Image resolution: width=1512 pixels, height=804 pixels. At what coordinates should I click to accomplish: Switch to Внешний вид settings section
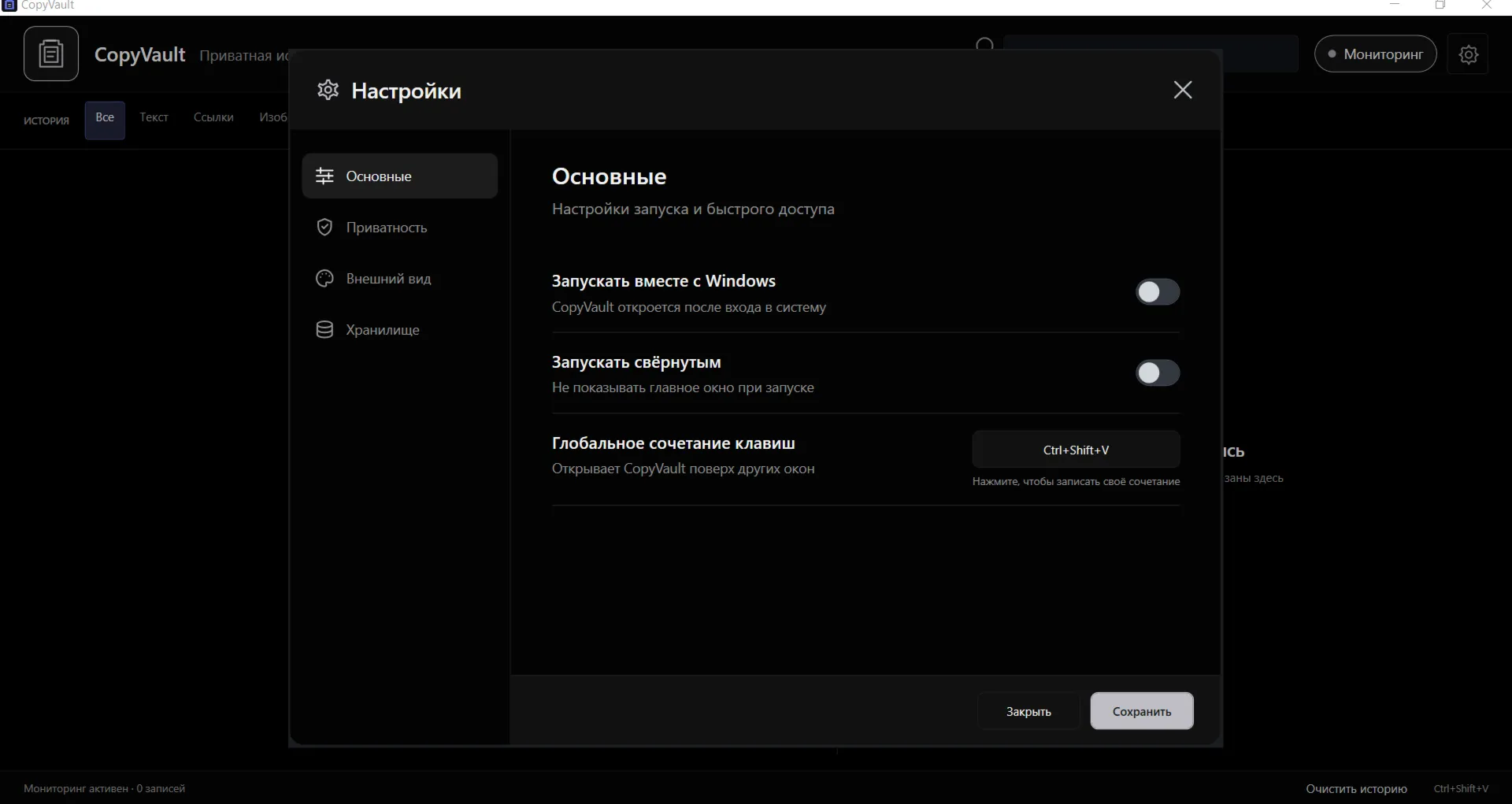click(399, 278)
